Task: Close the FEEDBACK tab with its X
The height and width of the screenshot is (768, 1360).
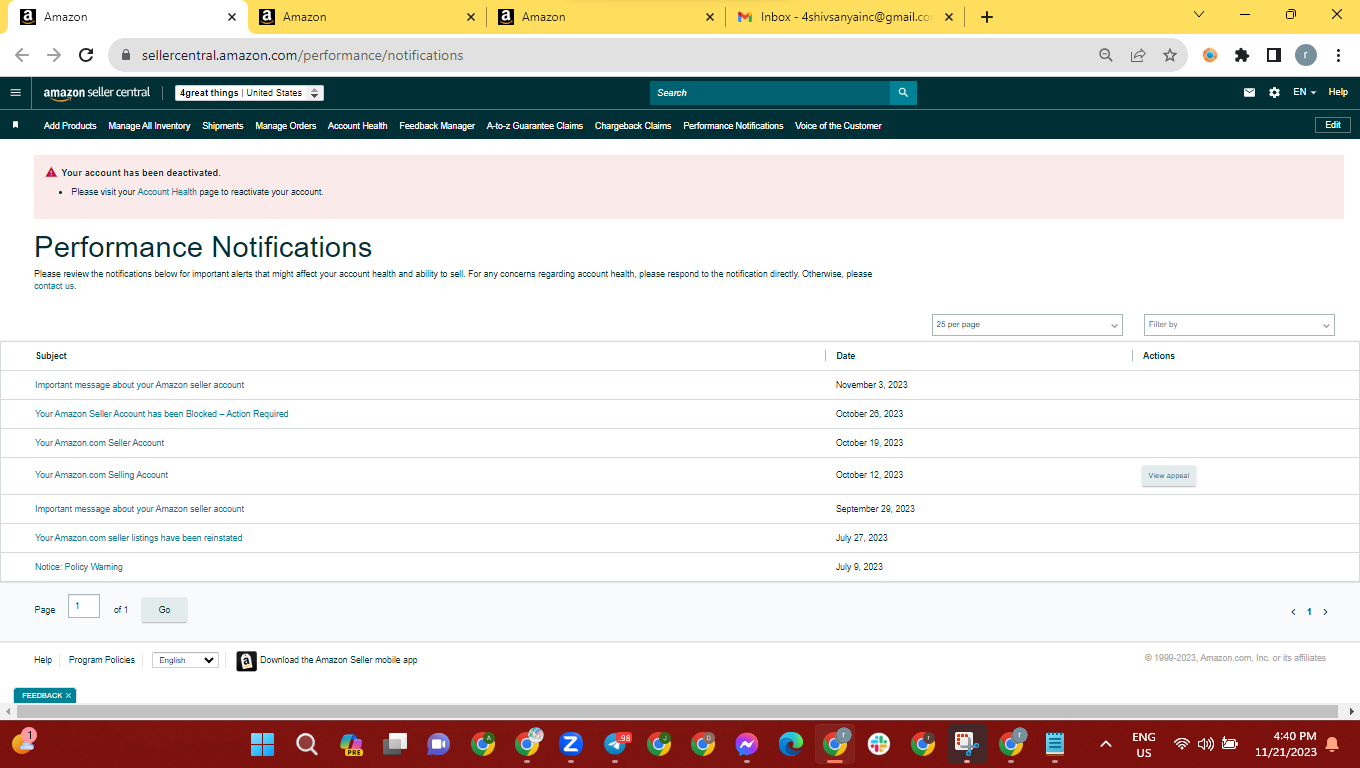Action: [69, 695]
